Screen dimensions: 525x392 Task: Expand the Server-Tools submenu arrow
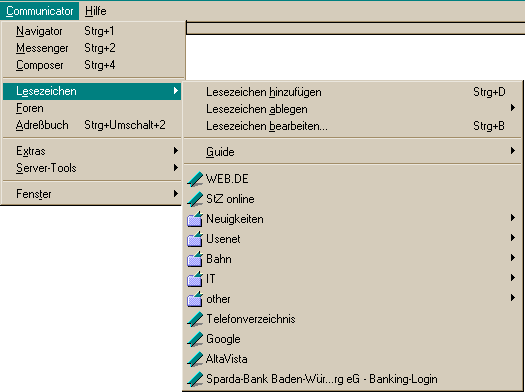tap(175, 167)
